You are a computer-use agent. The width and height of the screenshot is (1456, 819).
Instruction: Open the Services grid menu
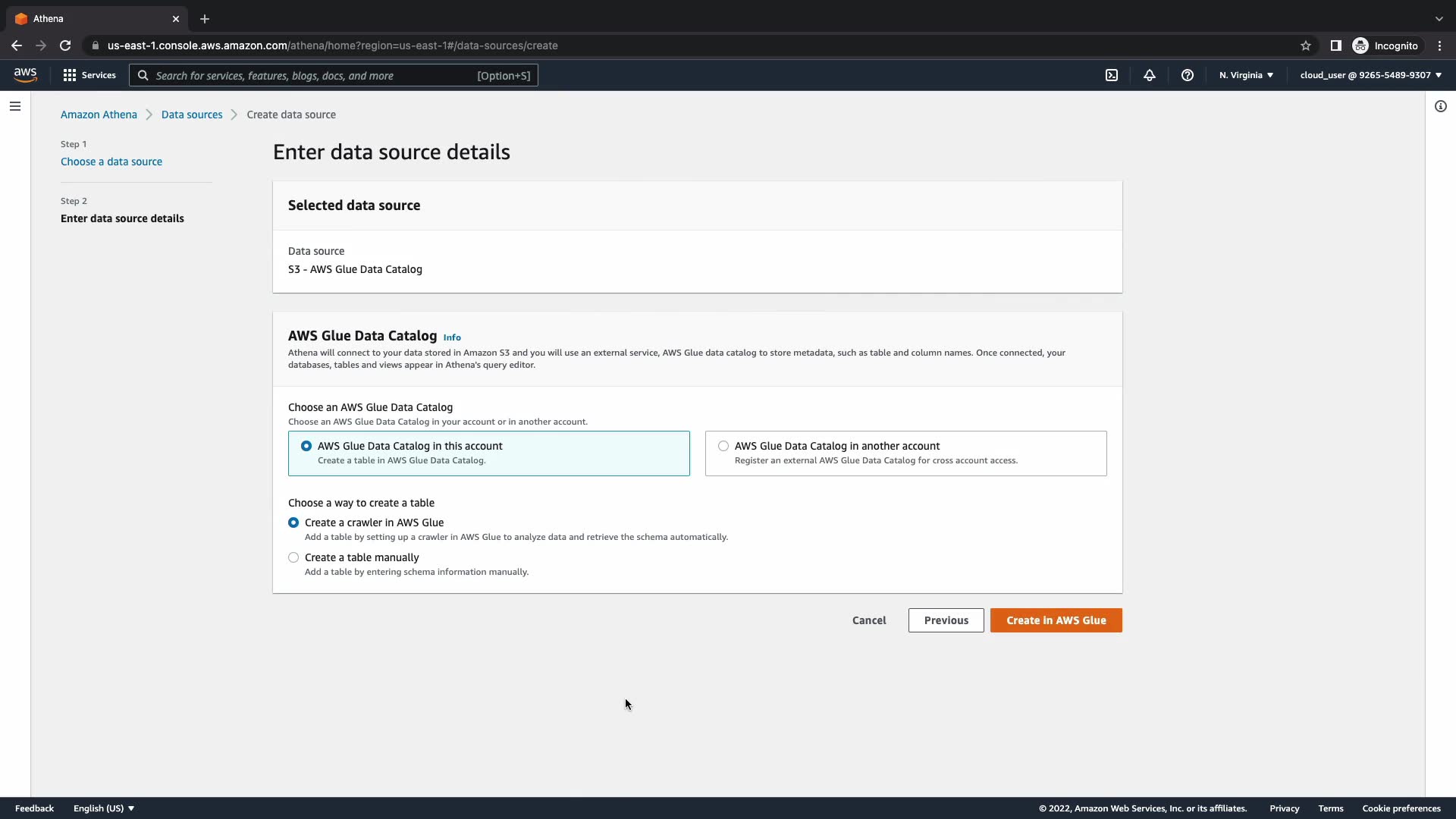[x=89, y=75]
